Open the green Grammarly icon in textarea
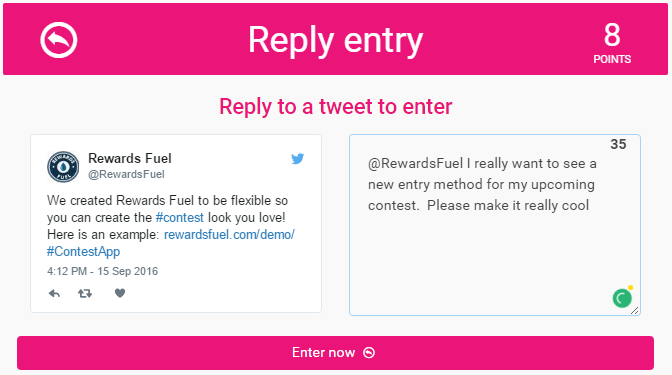Viewport: 672px width, 375px height. pos(622,298)
